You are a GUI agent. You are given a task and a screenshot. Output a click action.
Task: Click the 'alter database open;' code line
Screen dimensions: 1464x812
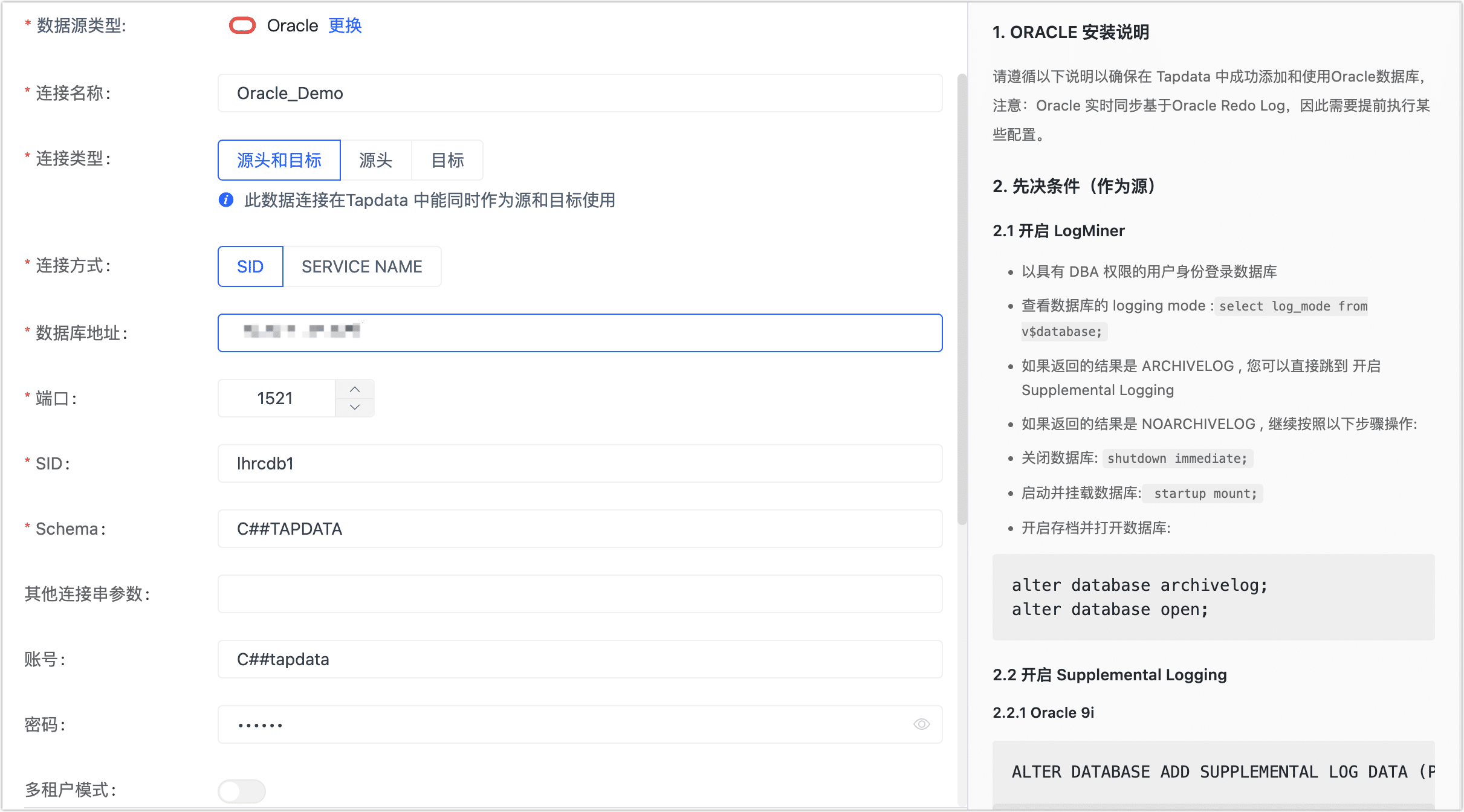tap(1110, 610)
